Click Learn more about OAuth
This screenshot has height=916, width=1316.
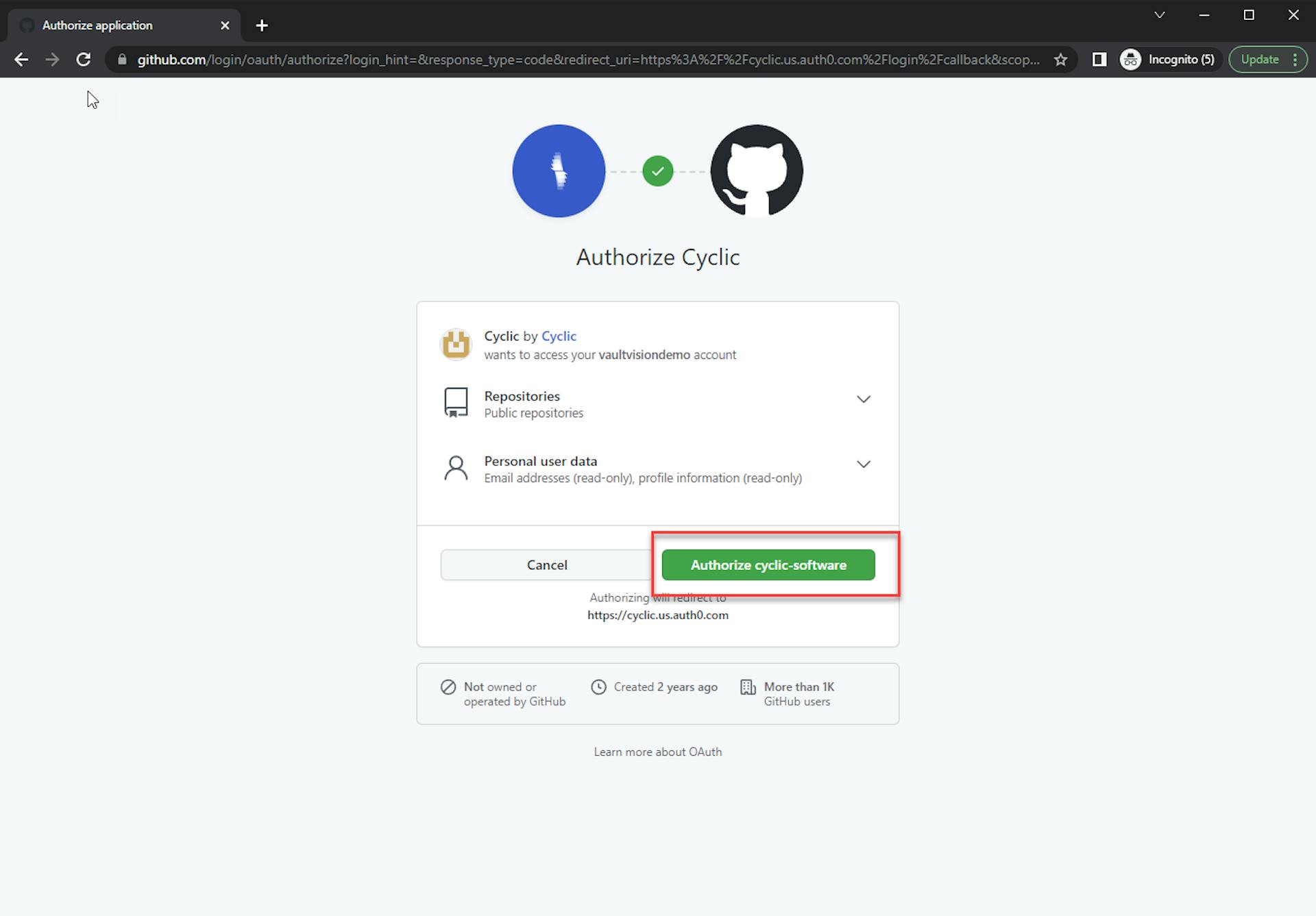[657, 751]
